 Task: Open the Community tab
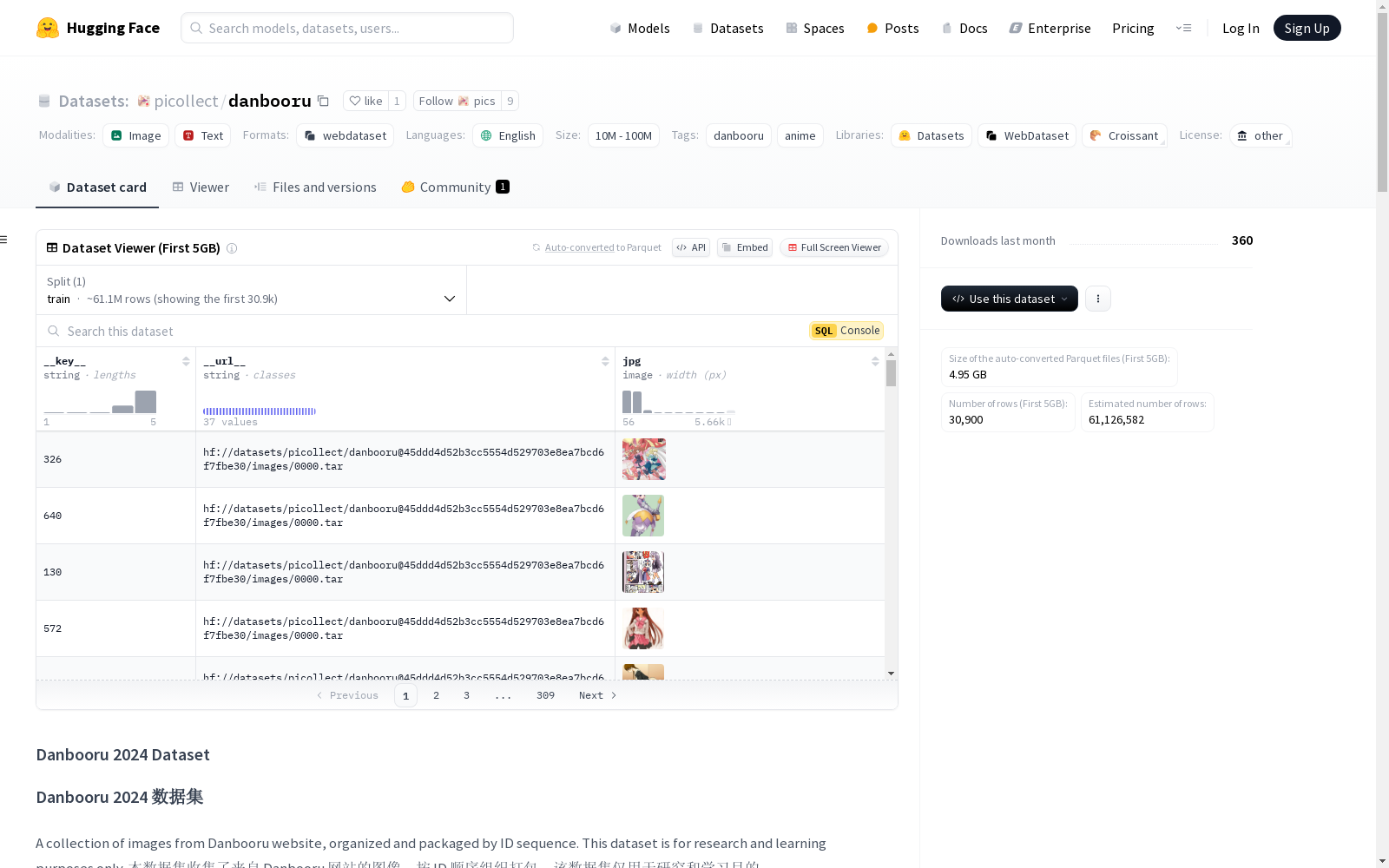(455, 187)
